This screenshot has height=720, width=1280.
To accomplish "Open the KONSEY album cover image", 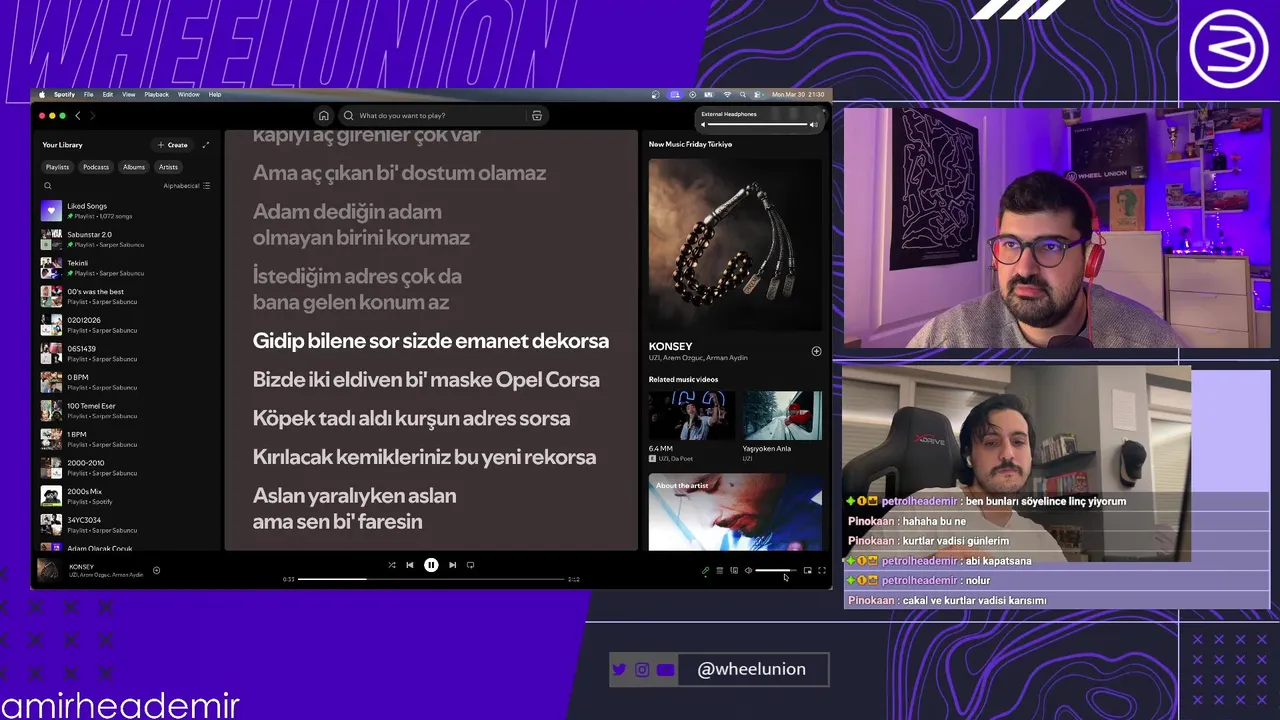I will (735, 245).
